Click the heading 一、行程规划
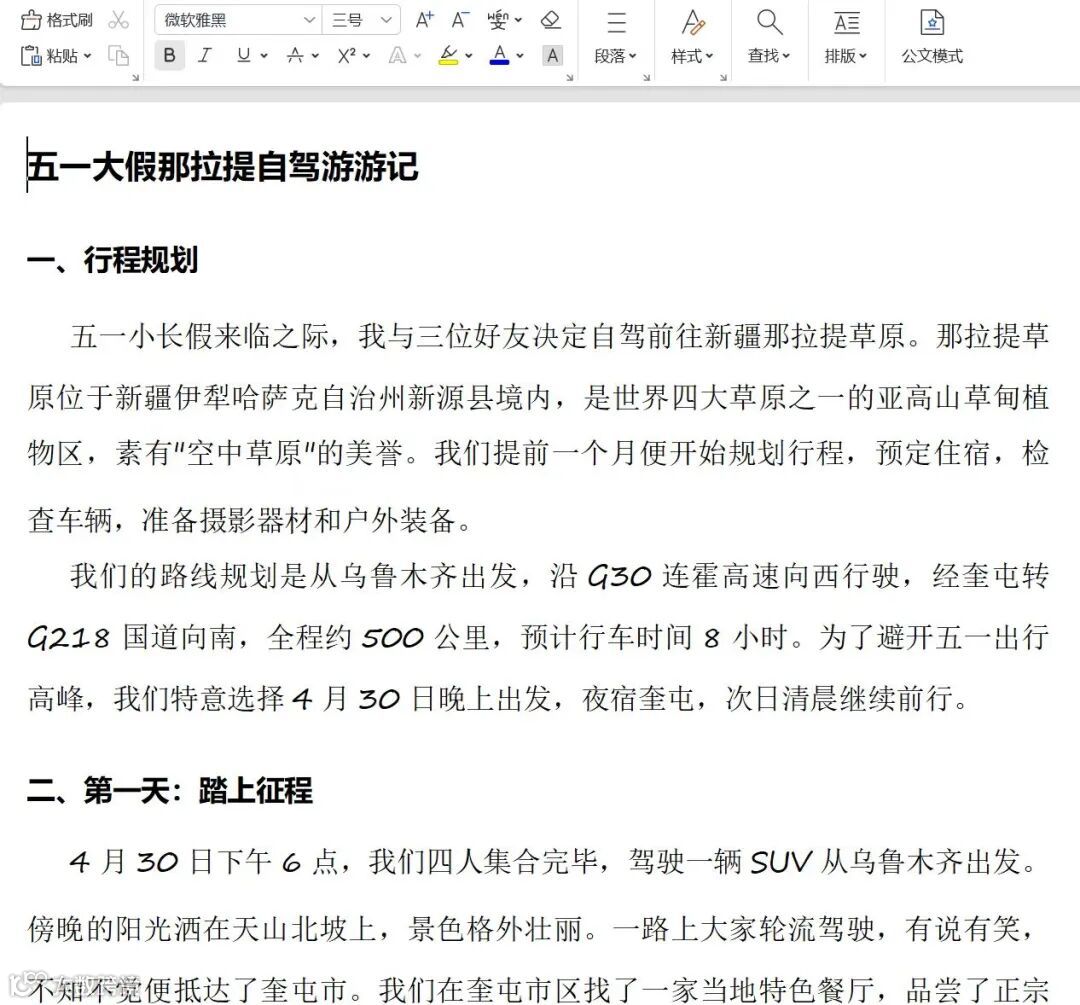This screenshot has width=1080, height=1005. tap(113, 260)
